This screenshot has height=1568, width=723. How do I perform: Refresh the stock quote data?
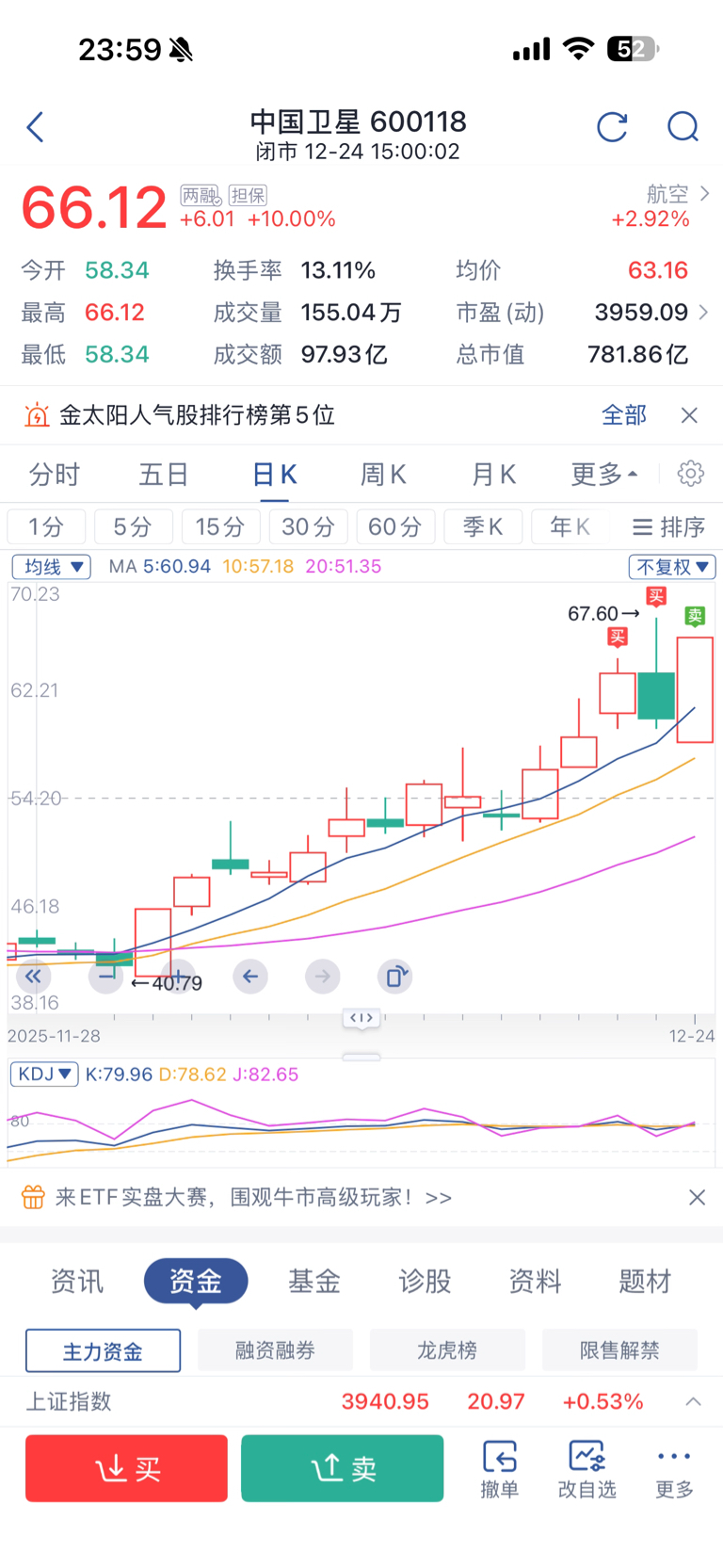(612, 127)
